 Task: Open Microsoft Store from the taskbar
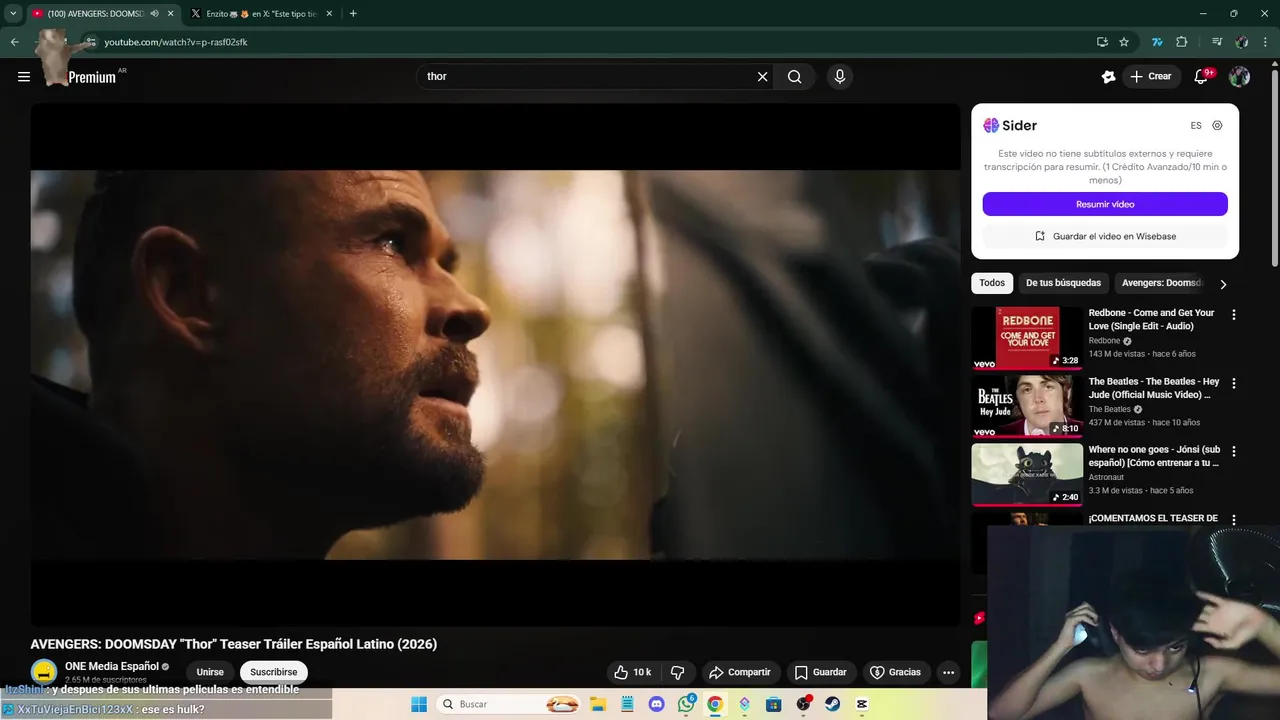pyautogui.click(x=773, y=704)
